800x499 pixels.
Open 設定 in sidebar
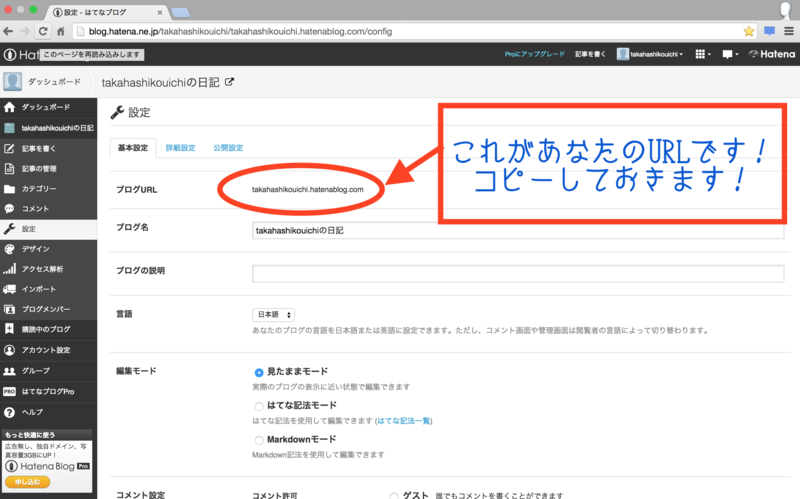click(x=48, y=229)
